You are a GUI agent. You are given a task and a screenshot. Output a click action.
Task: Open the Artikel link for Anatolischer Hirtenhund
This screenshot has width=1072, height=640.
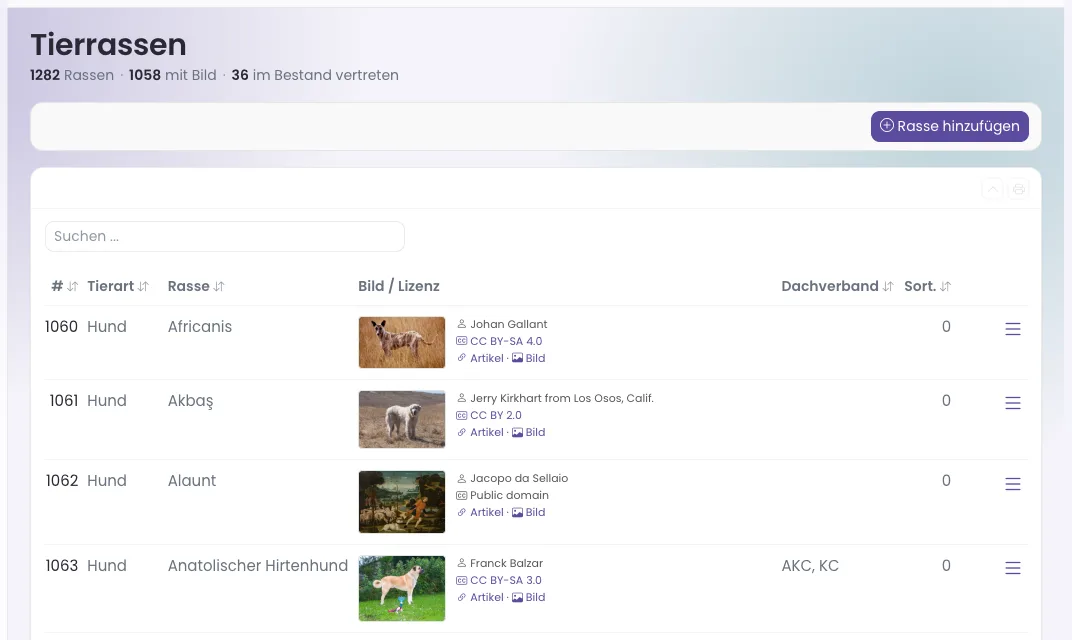486,597
